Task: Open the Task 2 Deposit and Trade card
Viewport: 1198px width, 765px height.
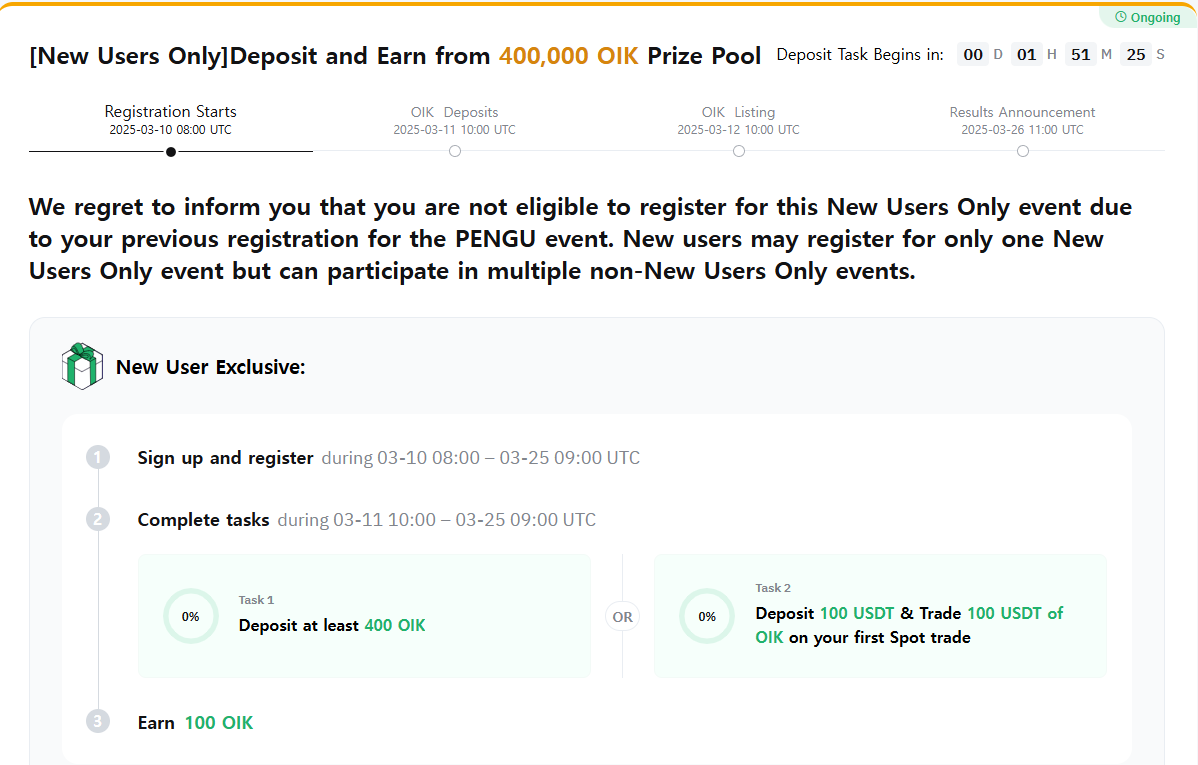Action: pos(880,616)
